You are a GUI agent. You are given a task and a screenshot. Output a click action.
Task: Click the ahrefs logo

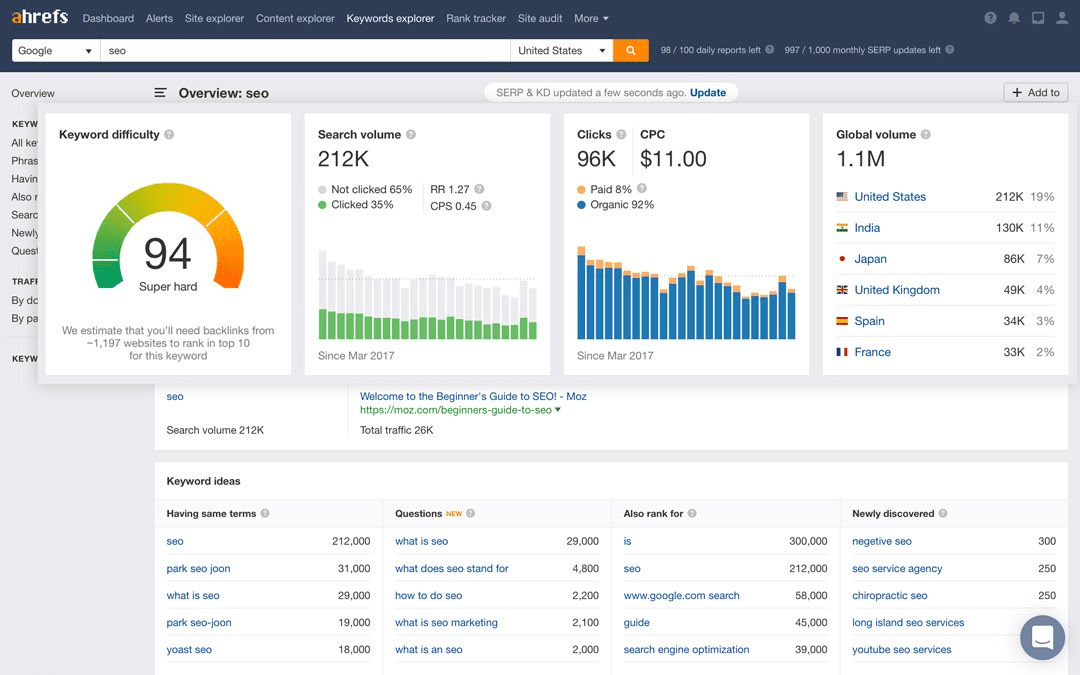tap(39, 17)
